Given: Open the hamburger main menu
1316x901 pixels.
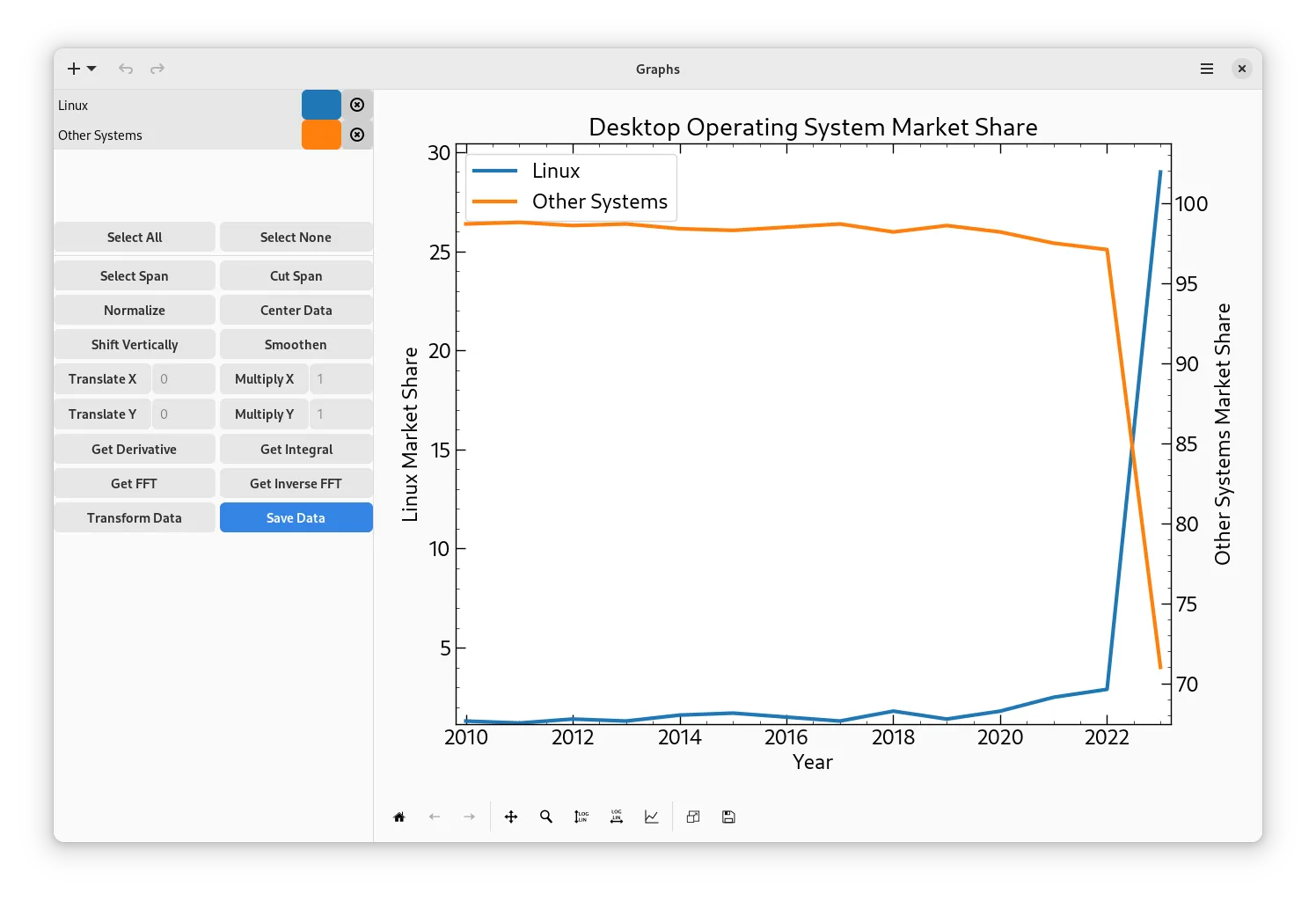Looking at the screenshot, I should pyautogui.click(x=1207, y=69).
